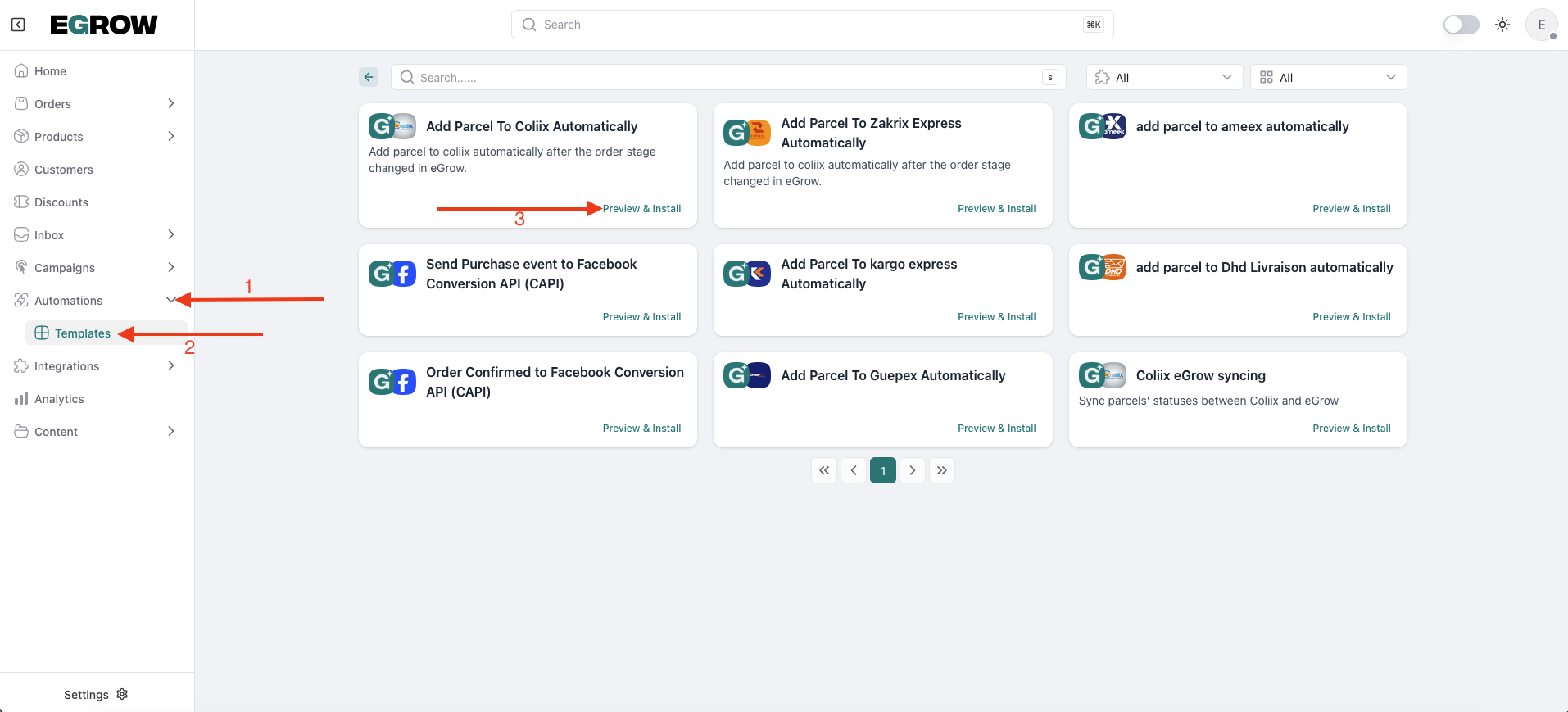Open the integrations filter All dropdown
1568x712 pixels.
[1164, 77]
